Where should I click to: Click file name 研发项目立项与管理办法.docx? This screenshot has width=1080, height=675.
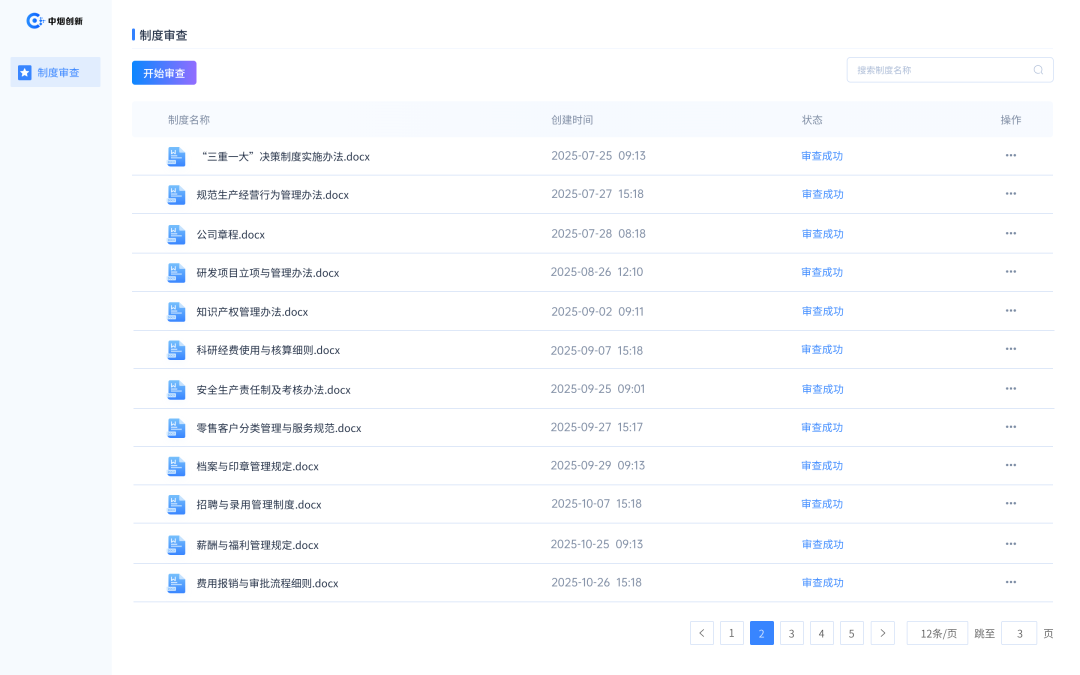(x=268, y=273)
